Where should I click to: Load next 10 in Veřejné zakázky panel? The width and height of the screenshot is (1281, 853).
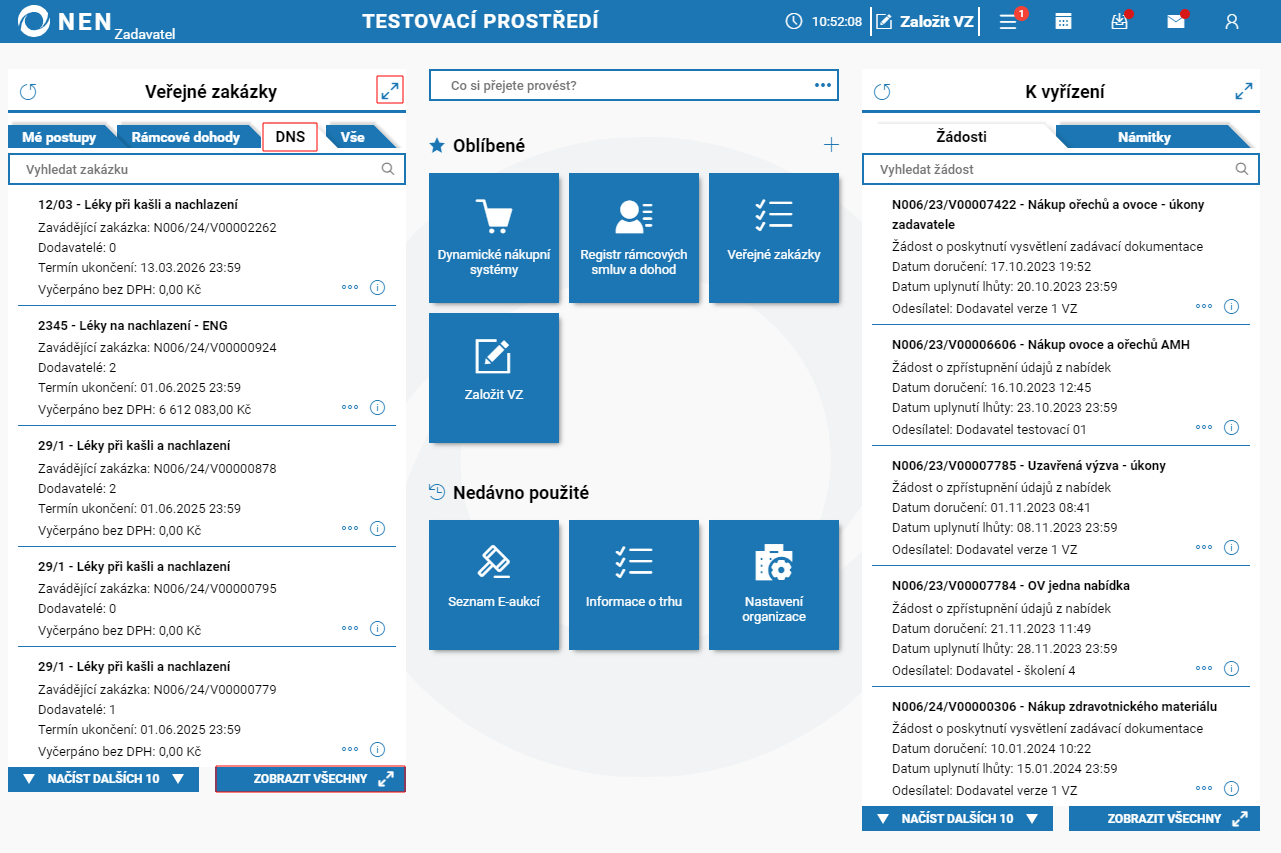[104, 779]
